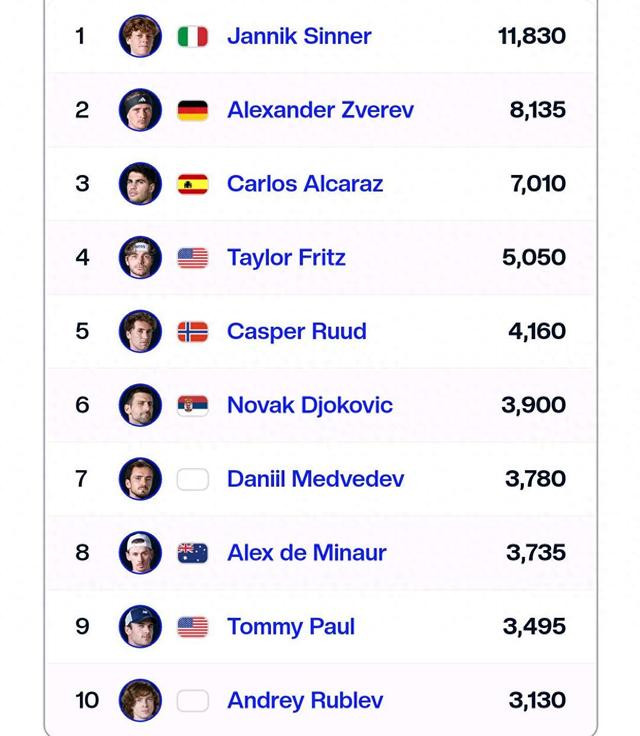Click Novak Djokovic's avatar
The height and width of the screenshot is (736, 640).
[x=140, y=405]
